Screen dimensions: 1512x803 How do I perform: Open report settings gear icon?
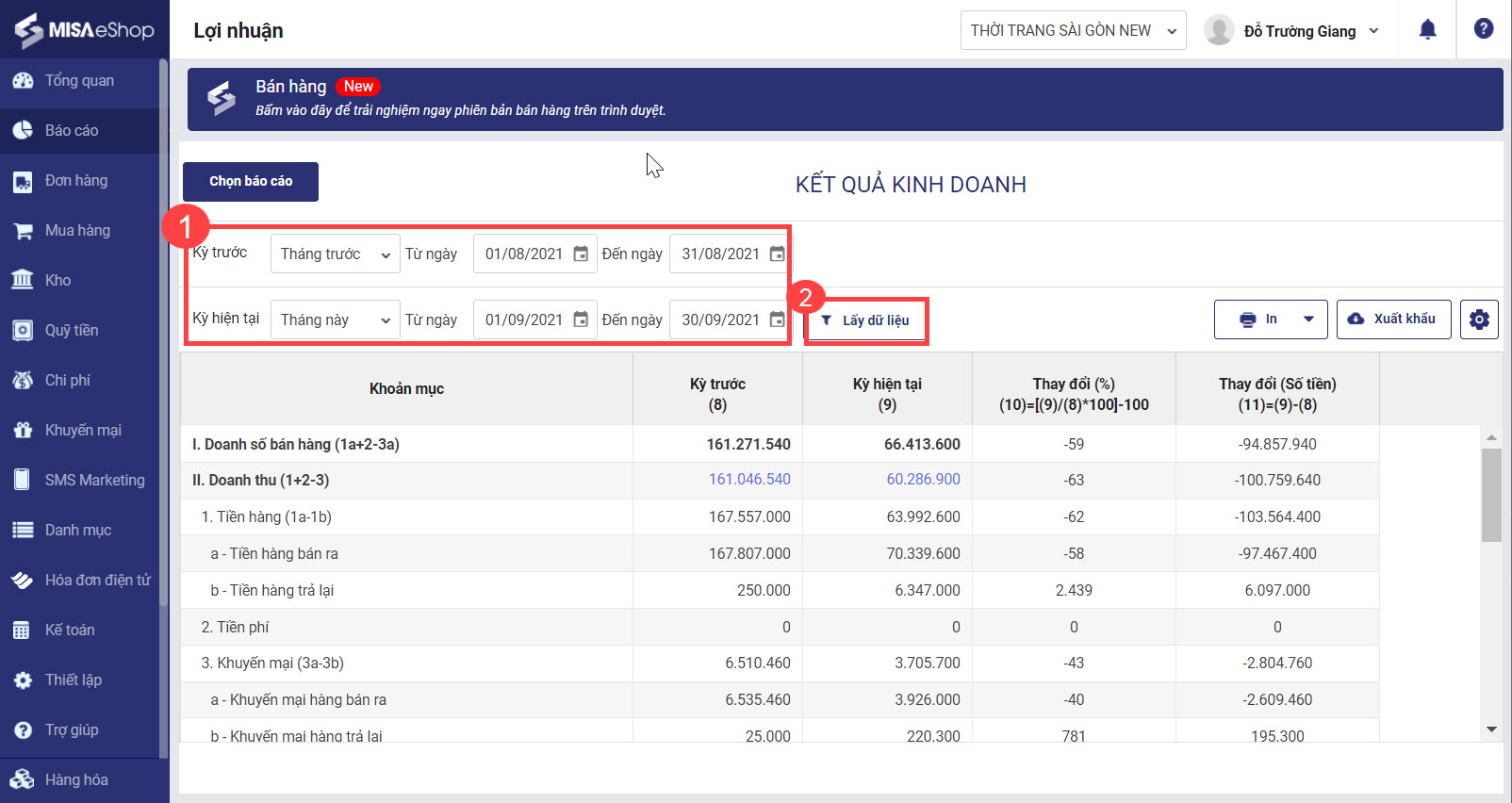(1479, 320)
